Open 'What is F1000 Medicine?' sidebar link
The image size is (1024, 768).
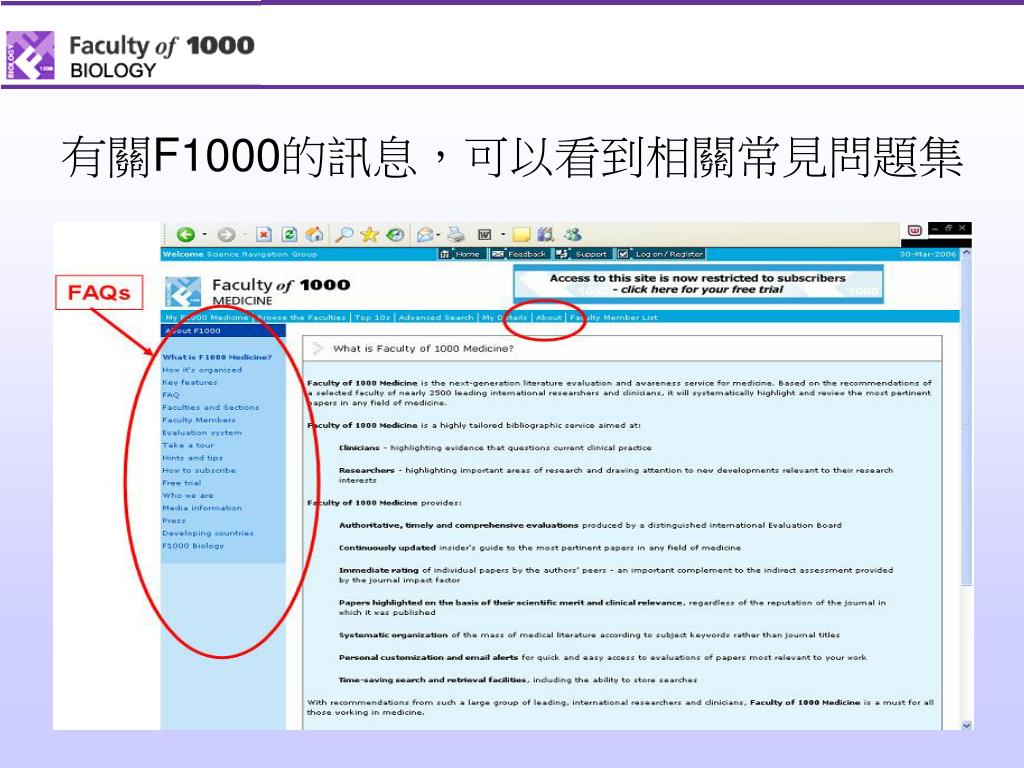click(x=217, y=357)
